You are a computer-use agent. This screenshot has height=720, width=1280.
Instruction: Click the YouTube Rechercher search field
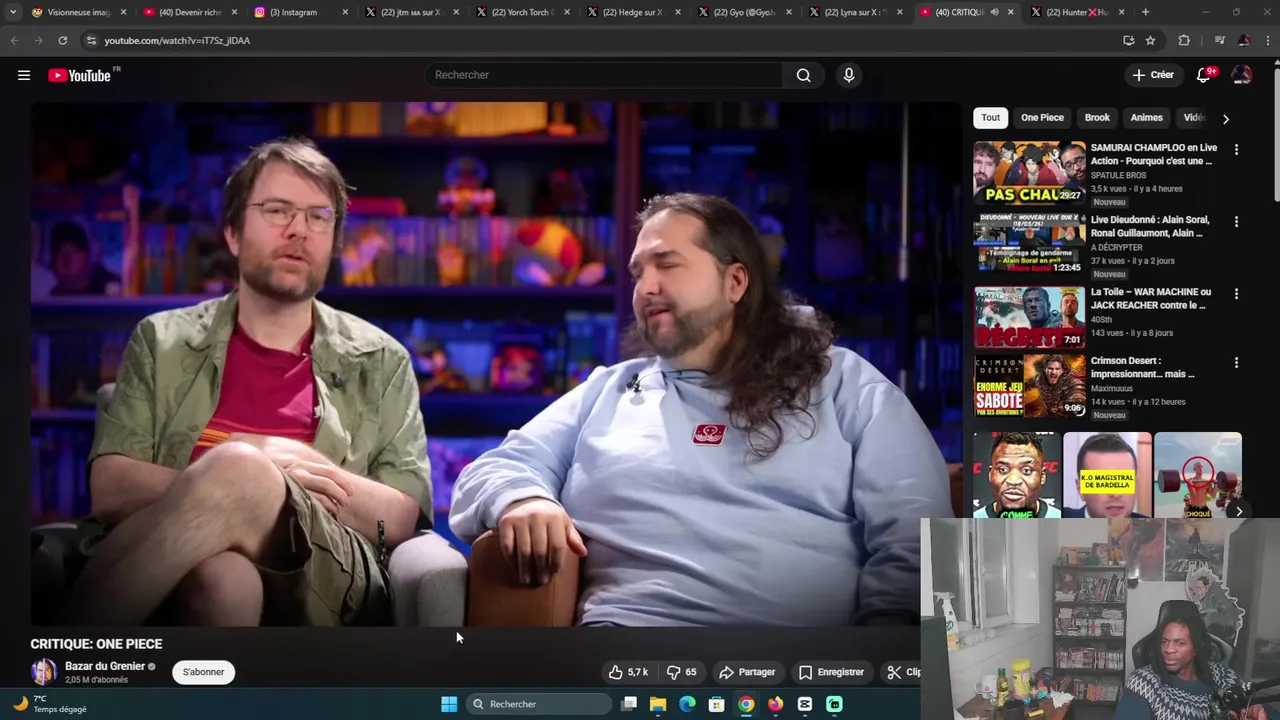(603, 75)
